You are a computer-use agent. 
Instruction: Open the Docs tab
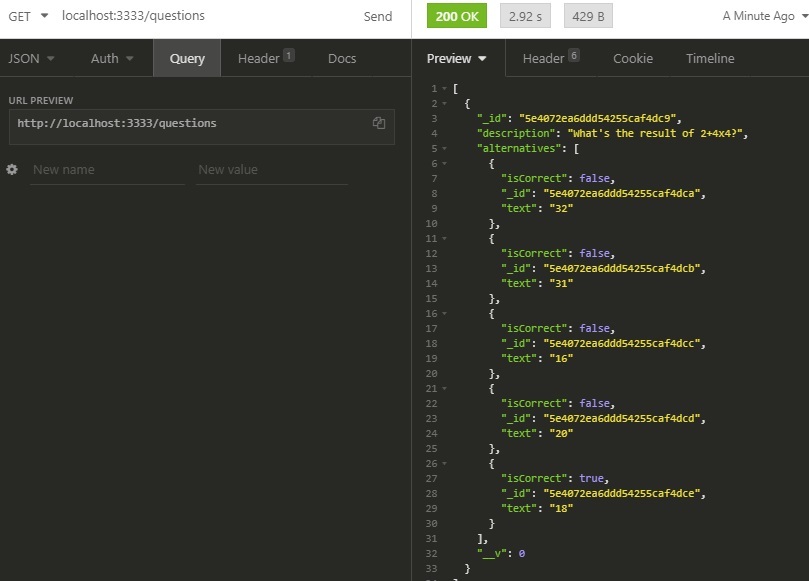[342, 58]
